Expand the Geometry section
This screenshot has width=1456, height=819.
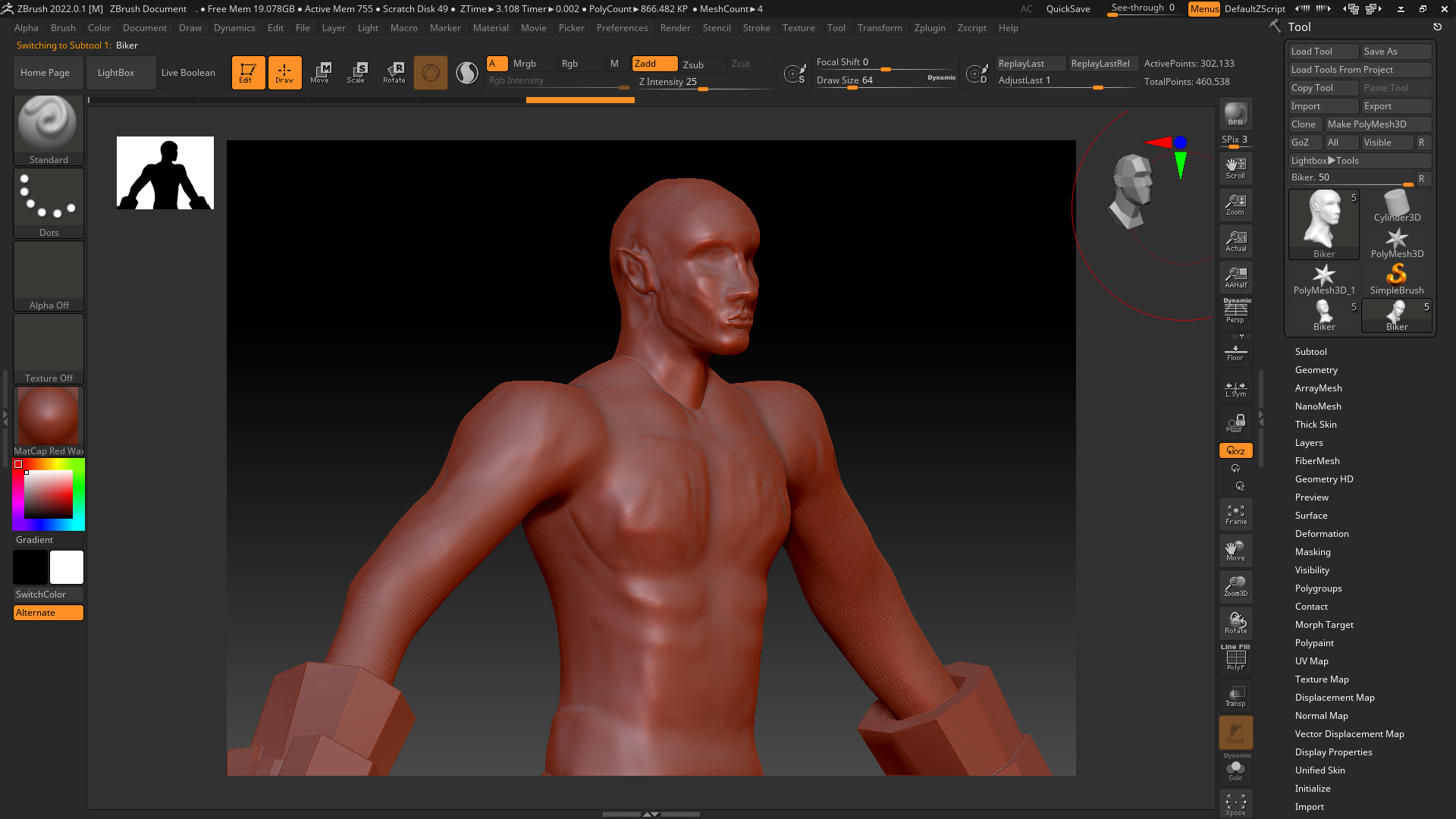tap(1316, 370)
